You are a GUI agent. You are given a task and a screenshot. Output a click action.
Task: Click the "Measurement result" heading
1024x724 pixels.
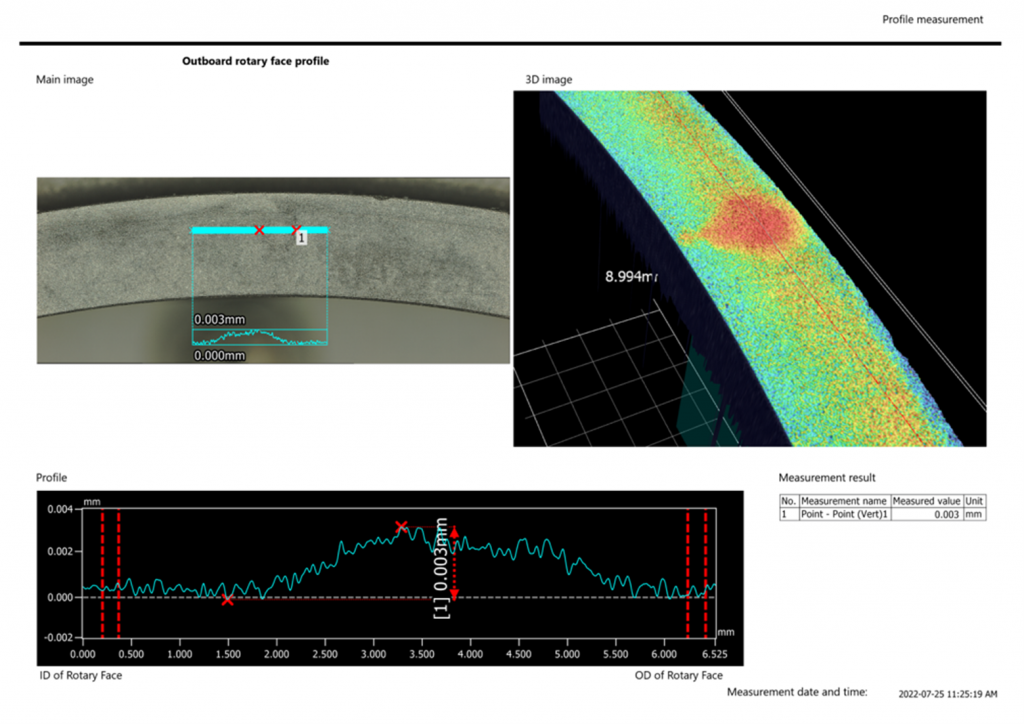[827, 477]
